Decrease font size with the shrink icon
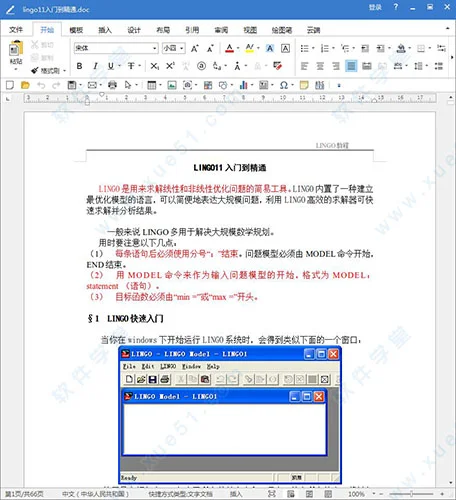Viewport: 456px width, 500px height. 210,49
